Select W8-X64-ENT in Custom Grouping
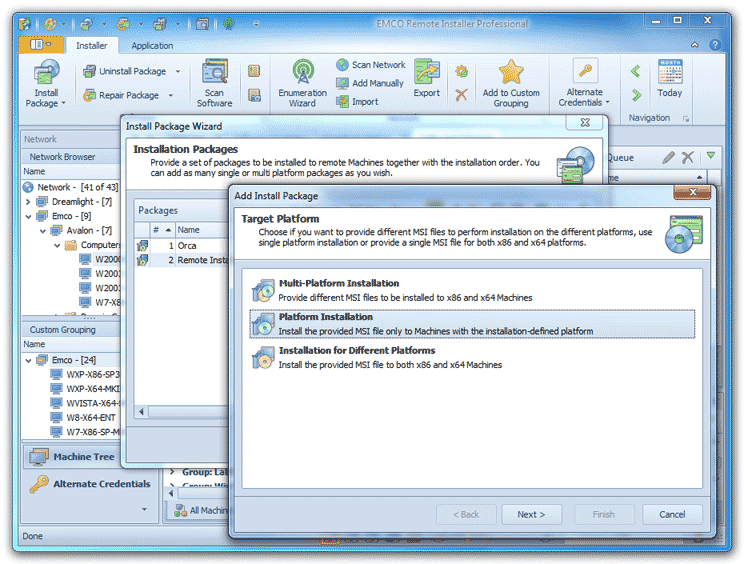Screen dimensions: 744x564 [x=84, y=417]
